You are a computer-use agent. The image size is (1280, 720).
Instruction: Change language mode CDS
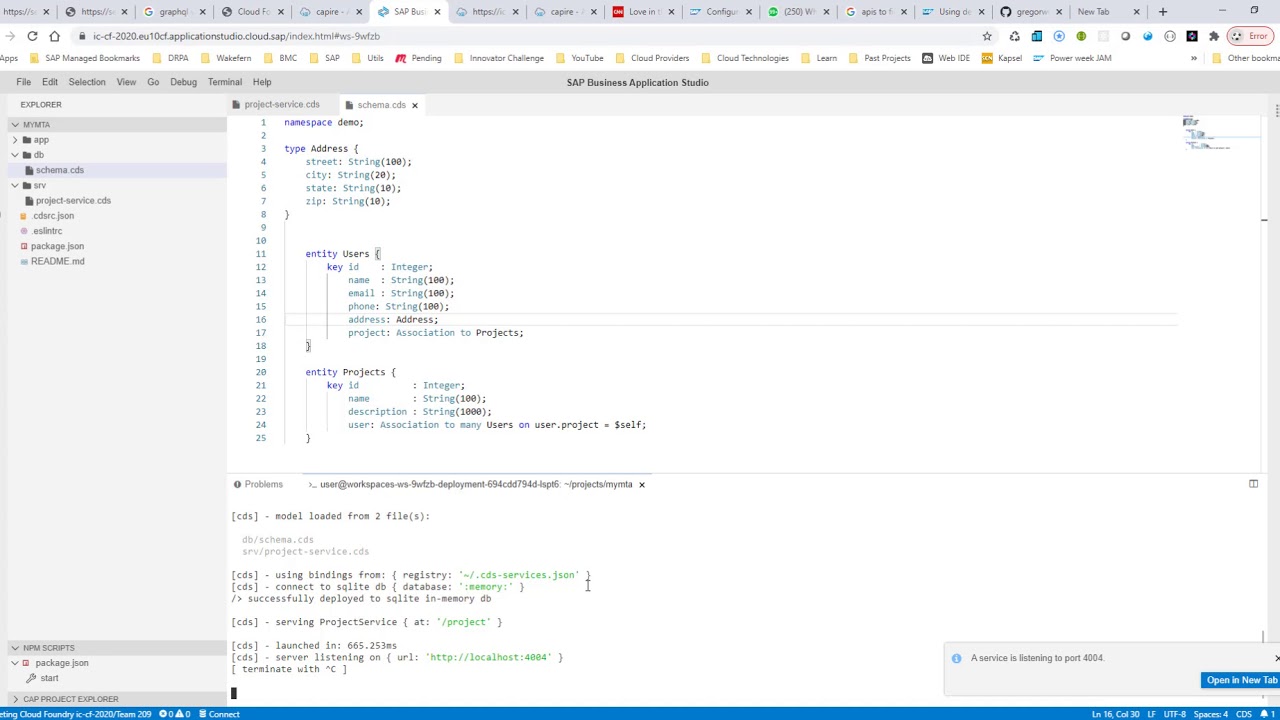(1244, 714)
